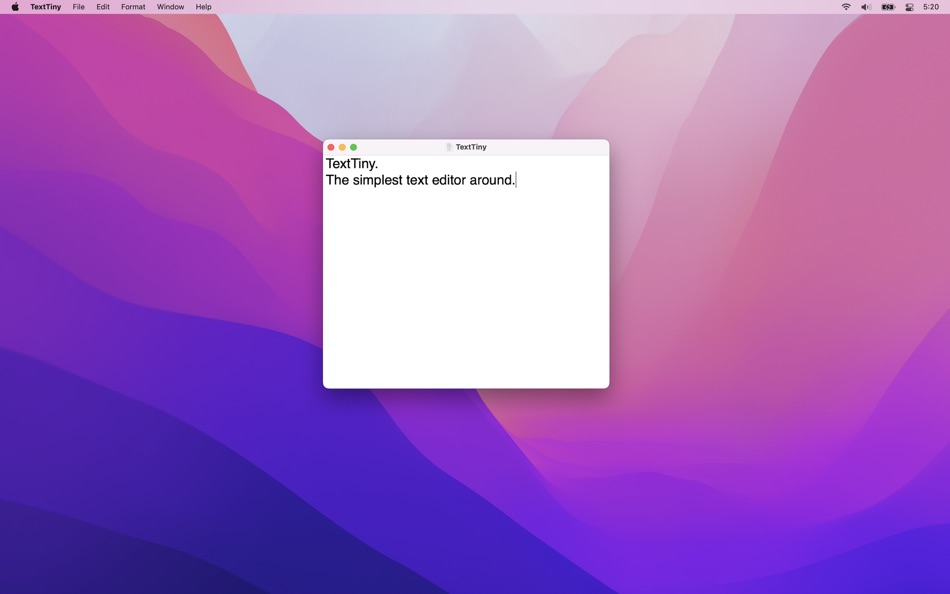Open the Apple menu

click(15, 7)
